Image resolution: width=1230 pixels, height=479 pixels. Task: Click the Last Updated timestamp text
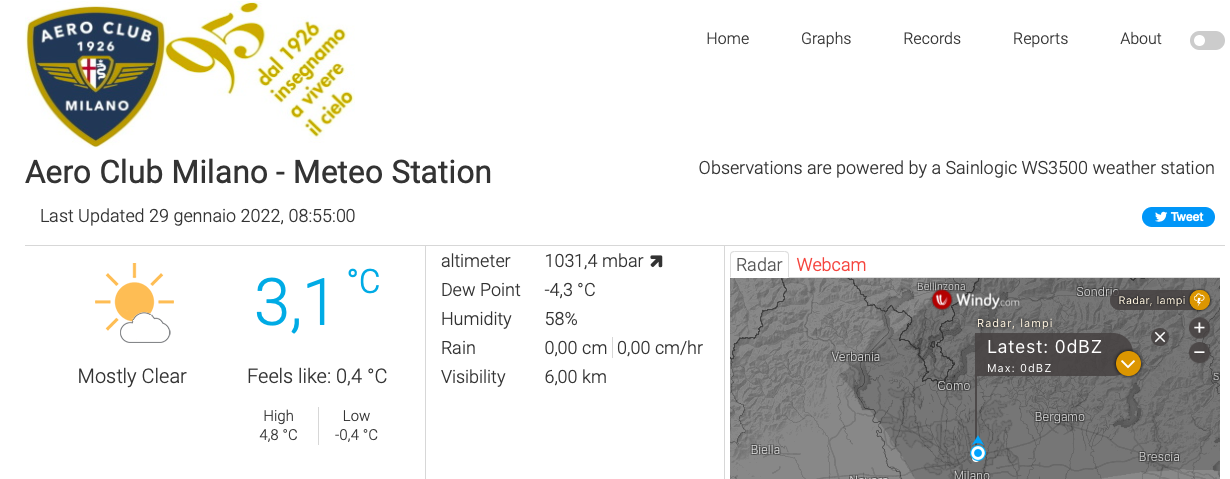click(x=197, y=216)
